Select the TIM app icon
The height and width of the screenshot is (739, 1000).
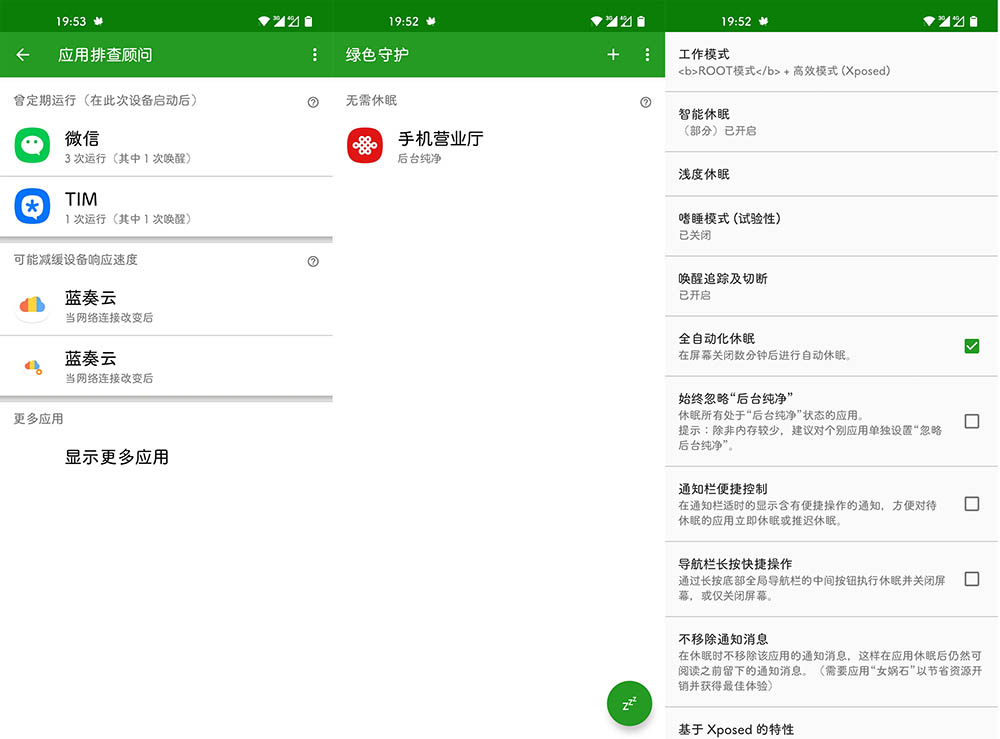32,207
